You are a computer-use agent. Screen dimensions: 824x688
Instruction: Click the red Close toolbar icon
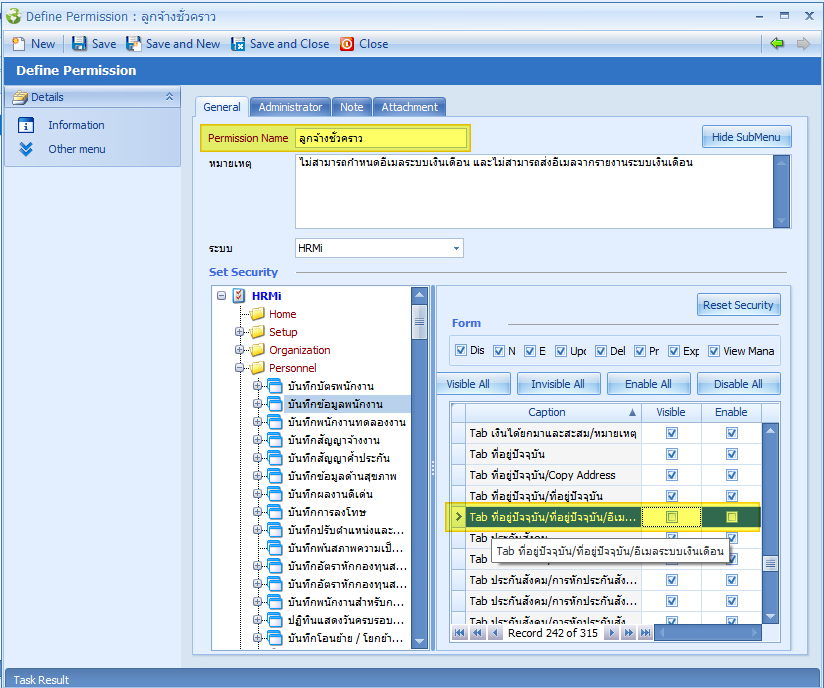347,44
